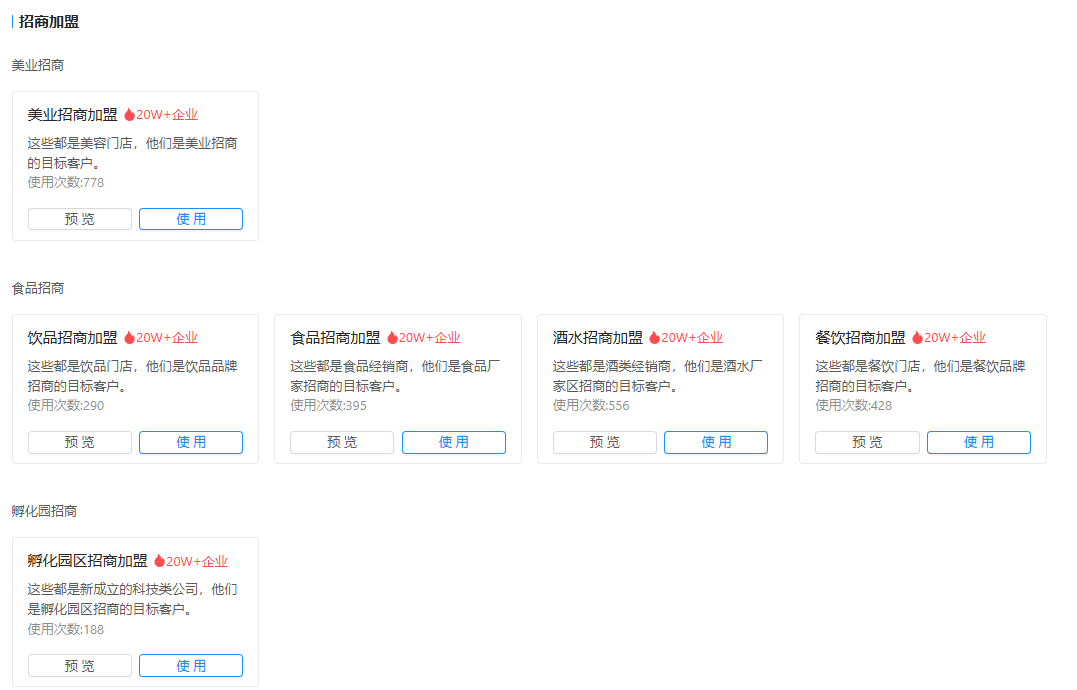Click the flame icon on 饮品招商加盟

(x=129, y=338)
